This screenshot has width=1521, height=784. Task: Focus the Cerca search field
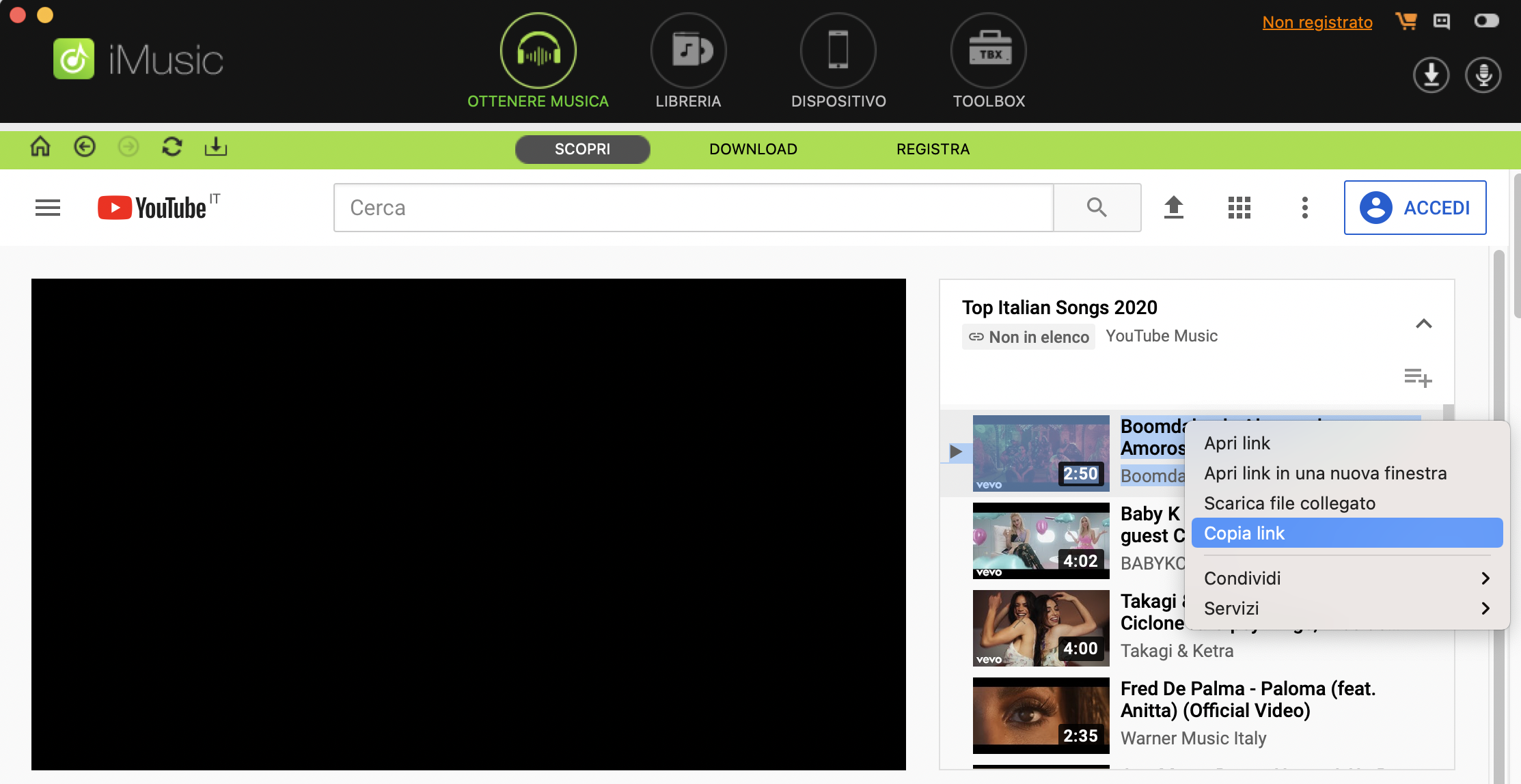pyautogui.click(x=694, y=208)
